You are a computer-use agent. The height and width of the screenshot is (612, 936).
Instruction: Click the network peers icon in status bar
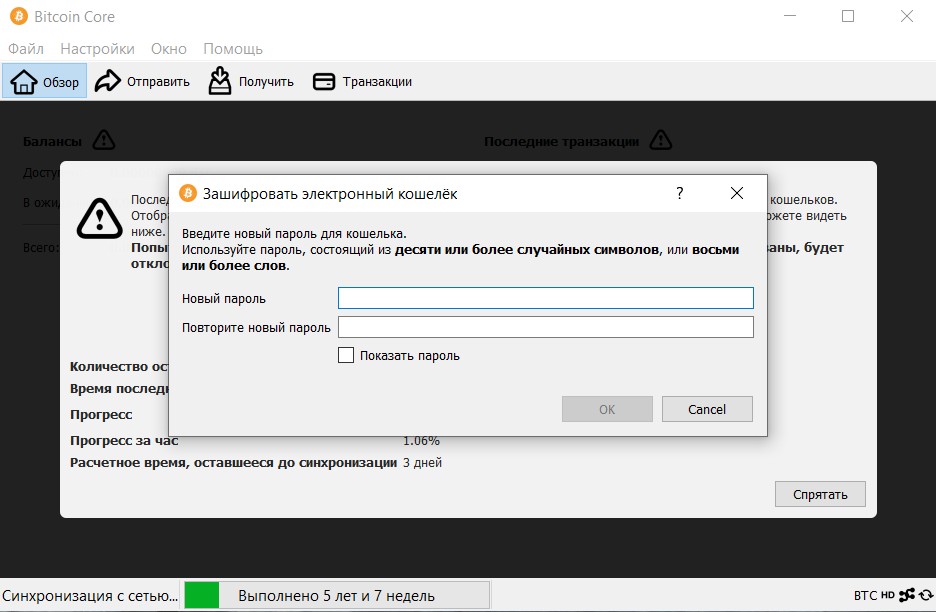click(907, 594)
